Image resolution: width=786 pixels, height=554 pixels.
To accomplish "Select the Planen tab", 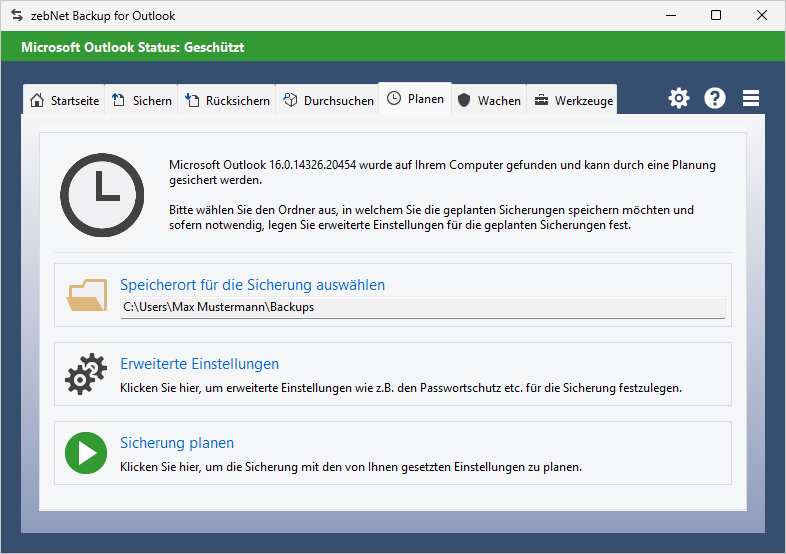I will click(415, 99).
